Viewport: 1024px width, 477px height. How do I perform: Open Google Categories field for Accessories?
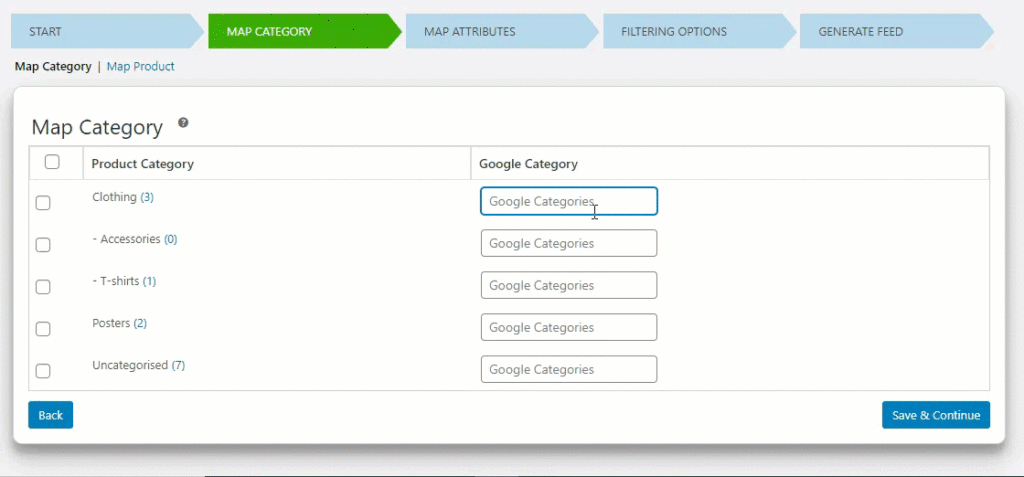click(569, 243)
